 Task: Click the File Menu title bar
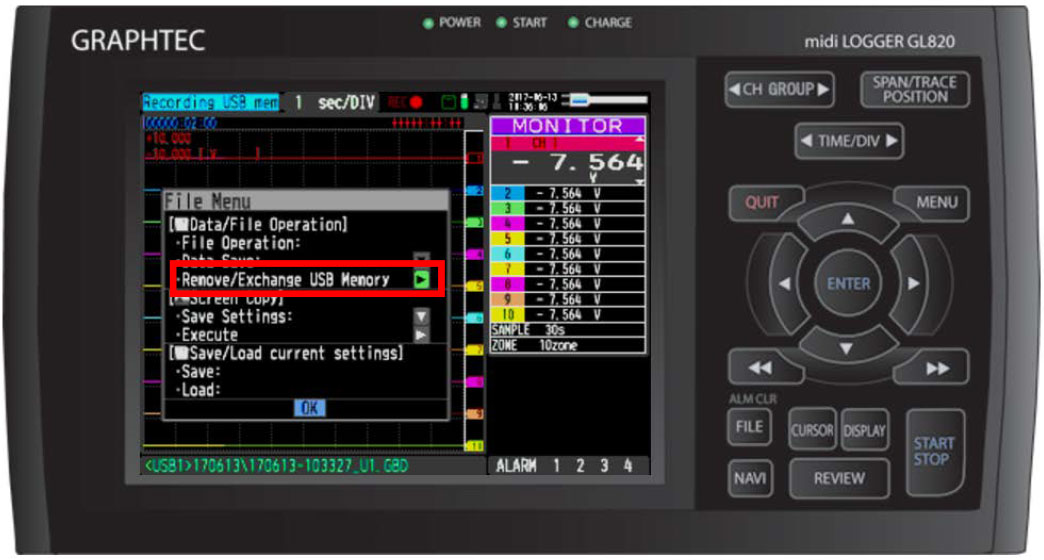click(x=306, y=201)
